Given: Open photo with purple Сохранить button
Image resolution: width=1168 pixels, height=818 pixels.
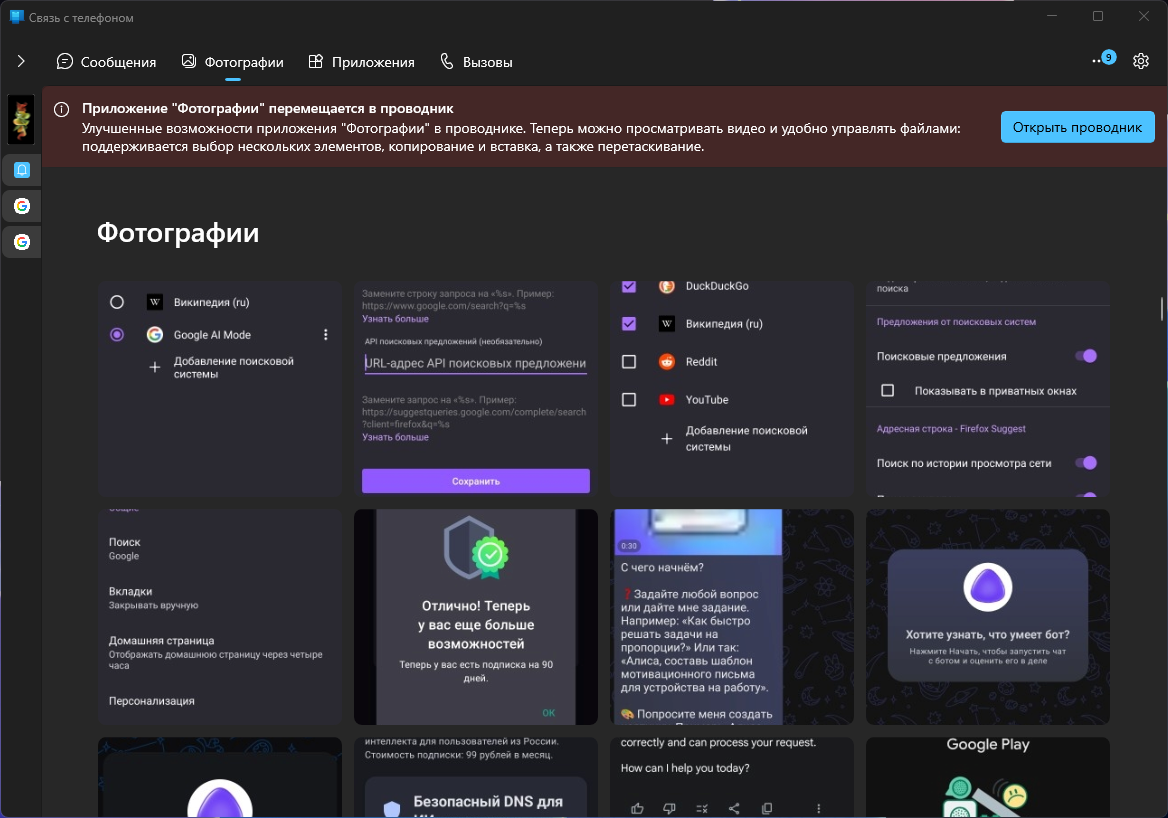Looking at the screenshot, I should (x=476, y=389).
